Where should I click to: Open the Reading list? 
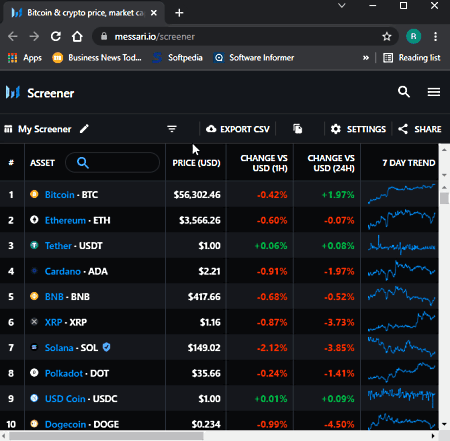pos(412,58)
